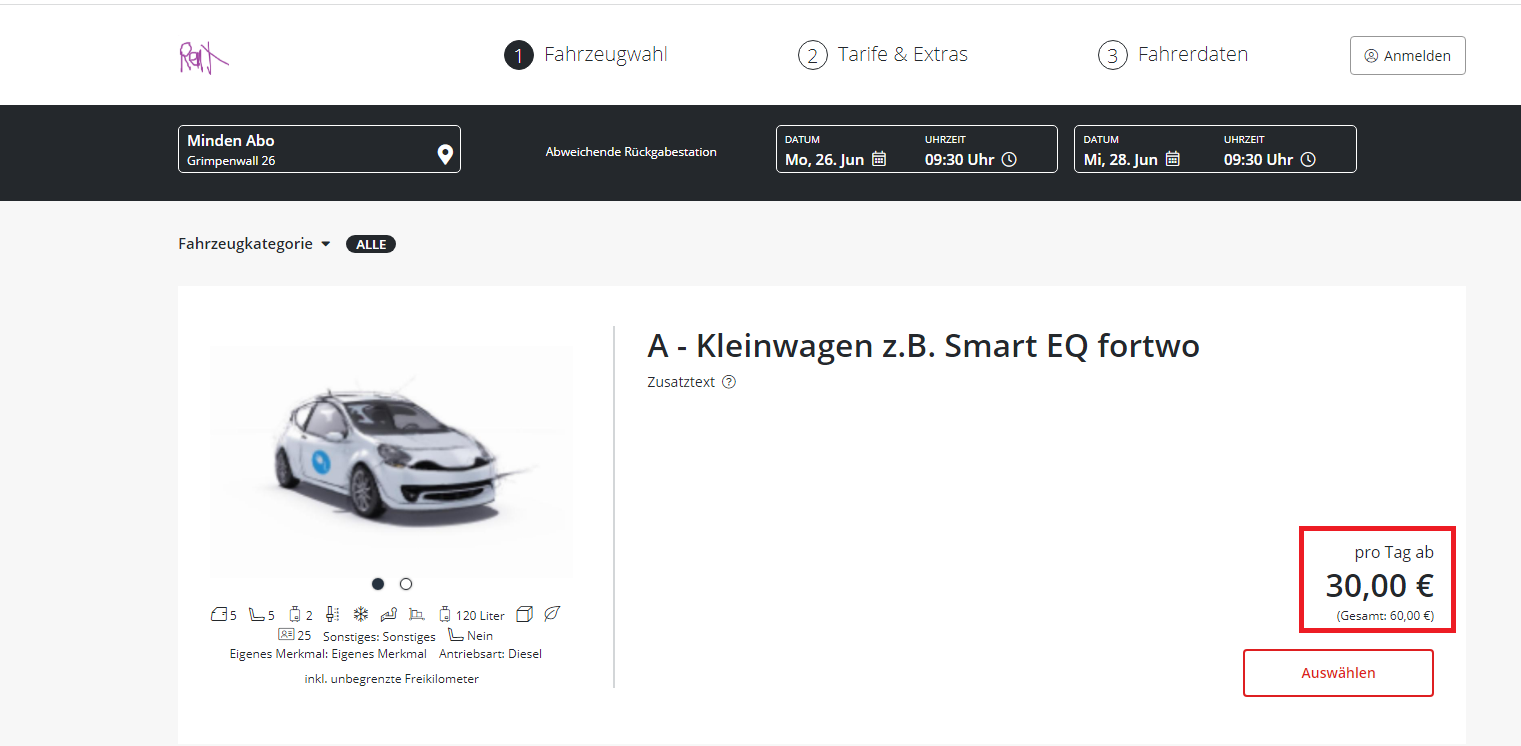Click the location pin icon for Minden Abo

(445, 153)
